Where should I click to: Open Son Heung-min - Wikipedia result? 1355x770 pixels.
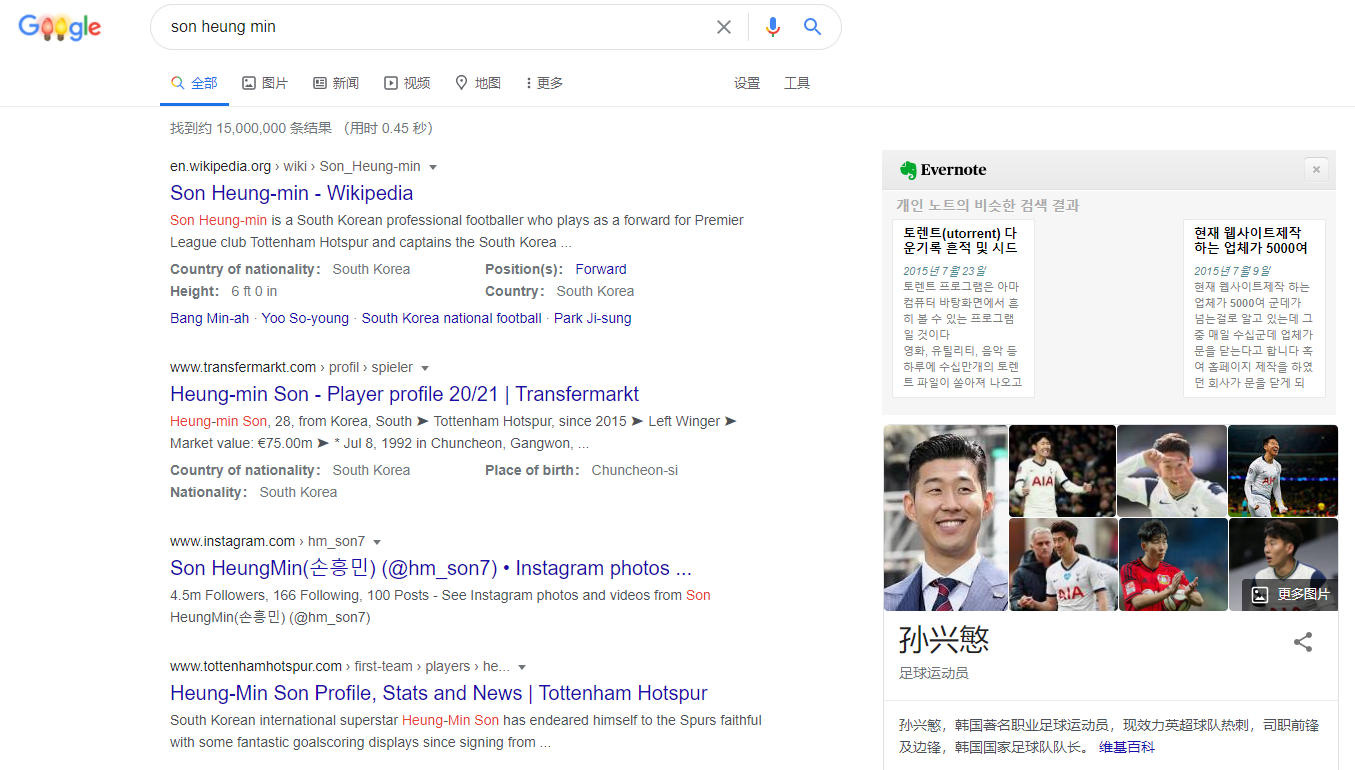point(291,193)
